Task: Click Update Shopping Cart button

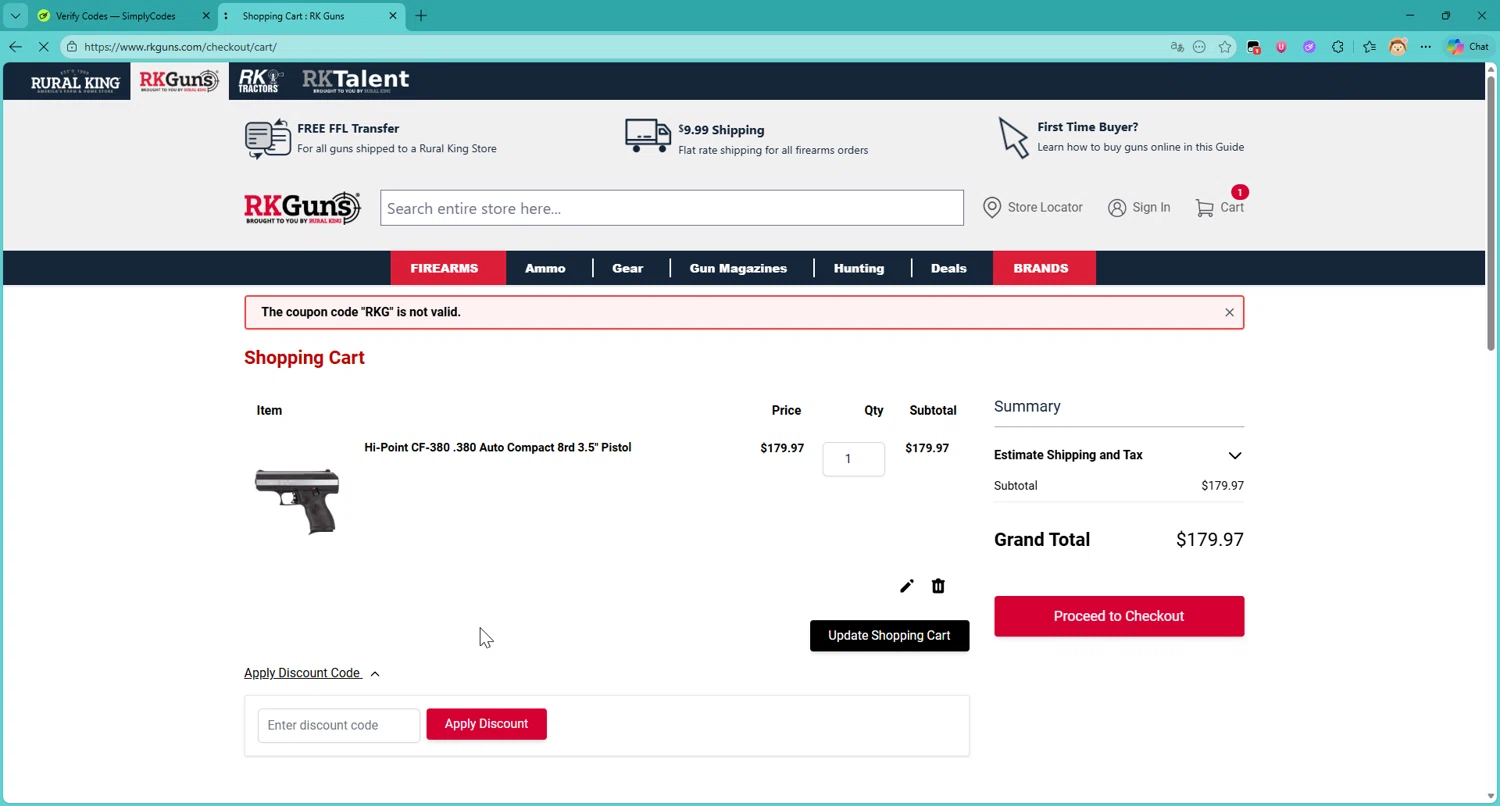Action: (x=889, y=636)
